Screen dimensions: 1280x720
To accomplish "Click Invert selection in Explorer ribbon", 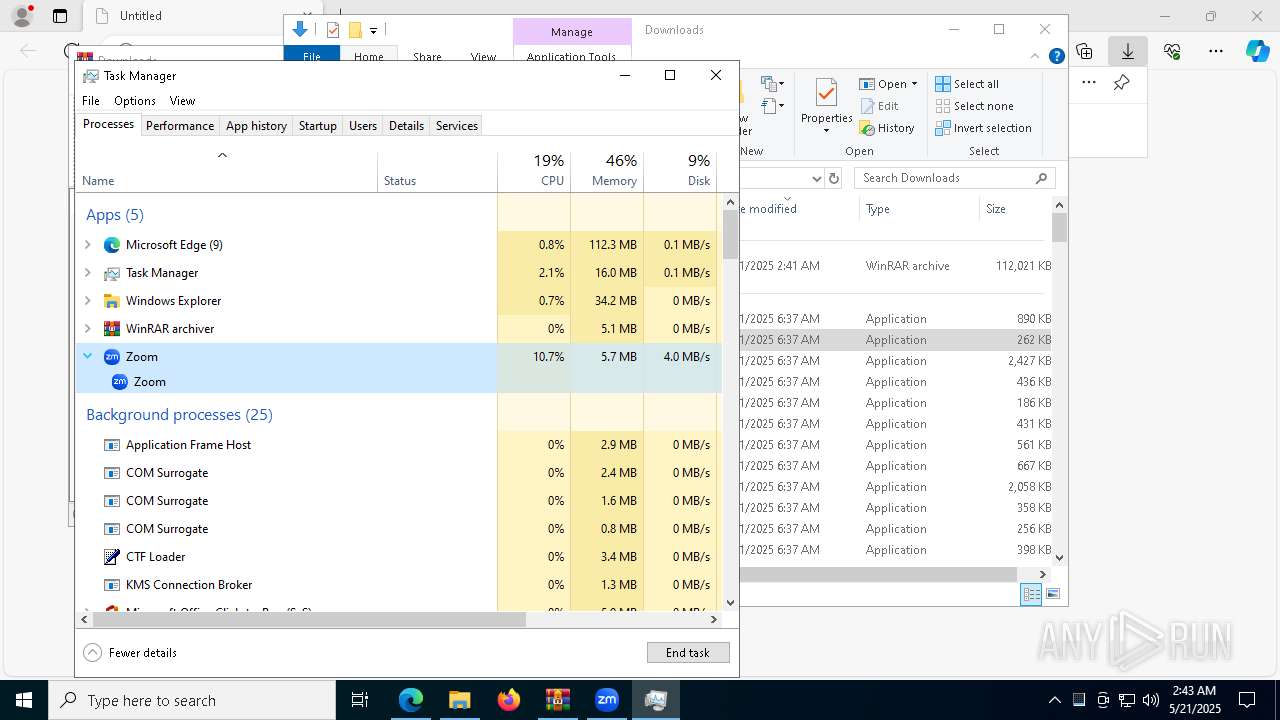I will click(x=983, y=128).
